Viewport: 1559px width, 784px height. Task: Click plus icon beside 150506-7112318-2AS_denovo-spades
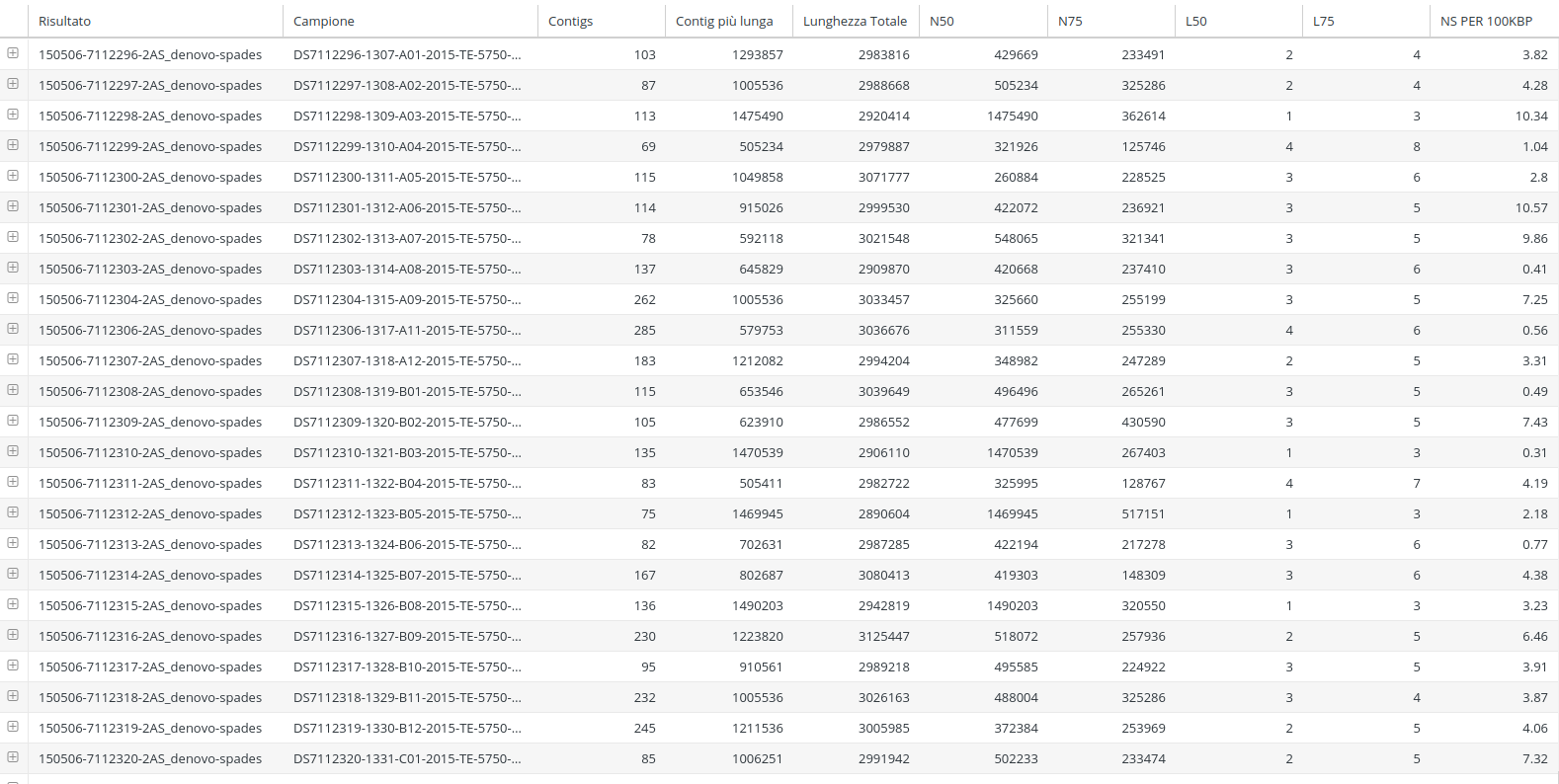(13, 696)
